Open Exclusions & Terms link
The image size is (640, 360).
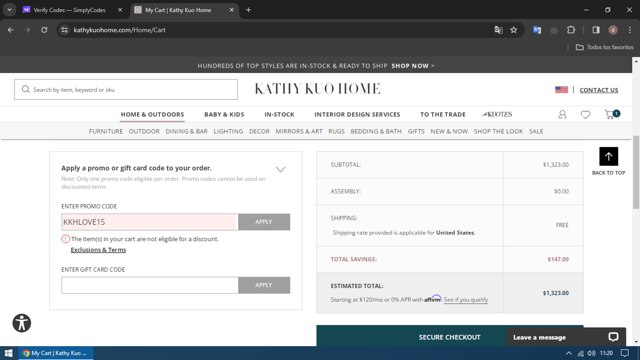coord(98,250)
